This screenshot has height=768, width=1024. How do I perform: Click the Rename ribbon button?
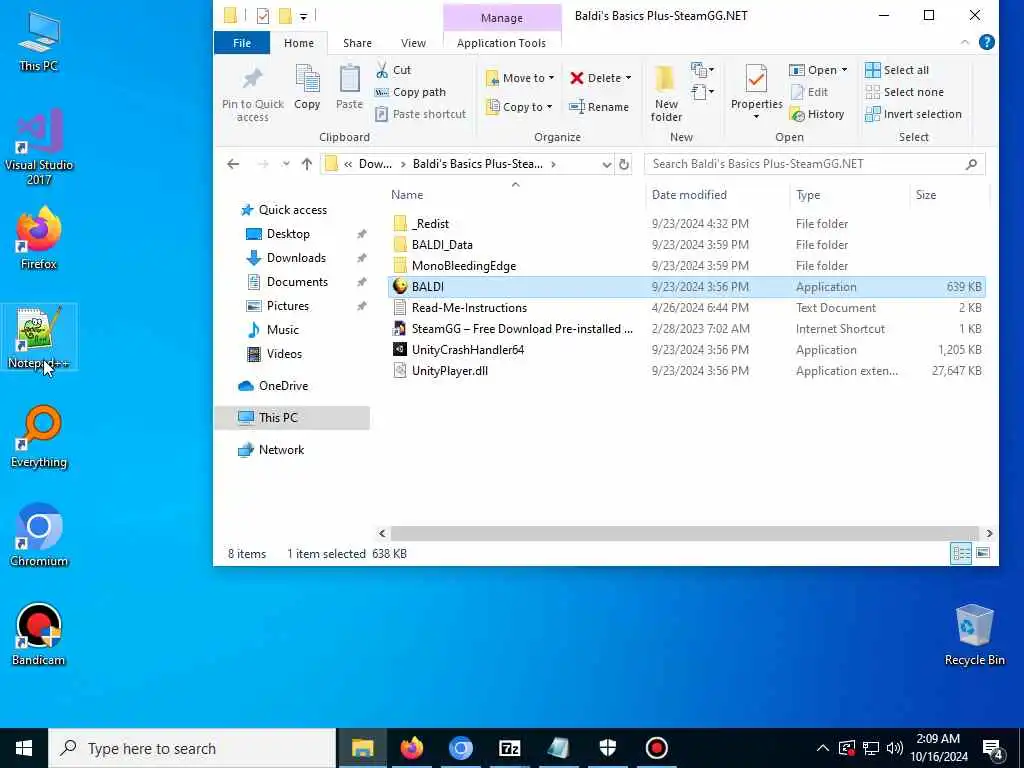tap(599, 106)
